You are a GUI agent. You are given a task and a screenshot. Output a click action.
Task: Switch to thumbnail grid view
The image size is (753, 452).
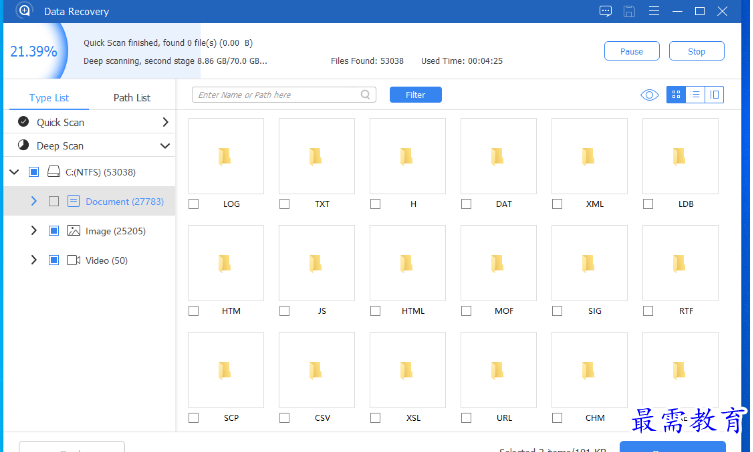click(676, 95)
